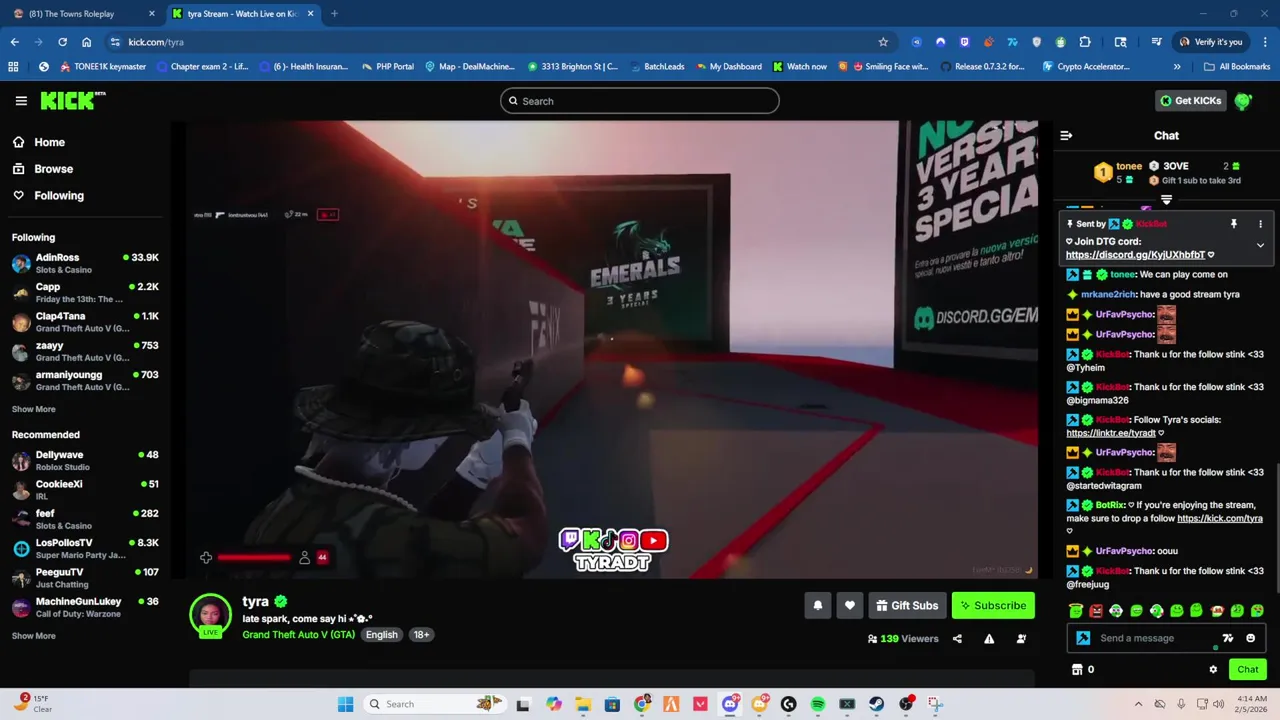Image resolution: width=1280 pixels, height=720 pixels.
Task: Open LosPollosTV recommended channel
Action: 85,548
